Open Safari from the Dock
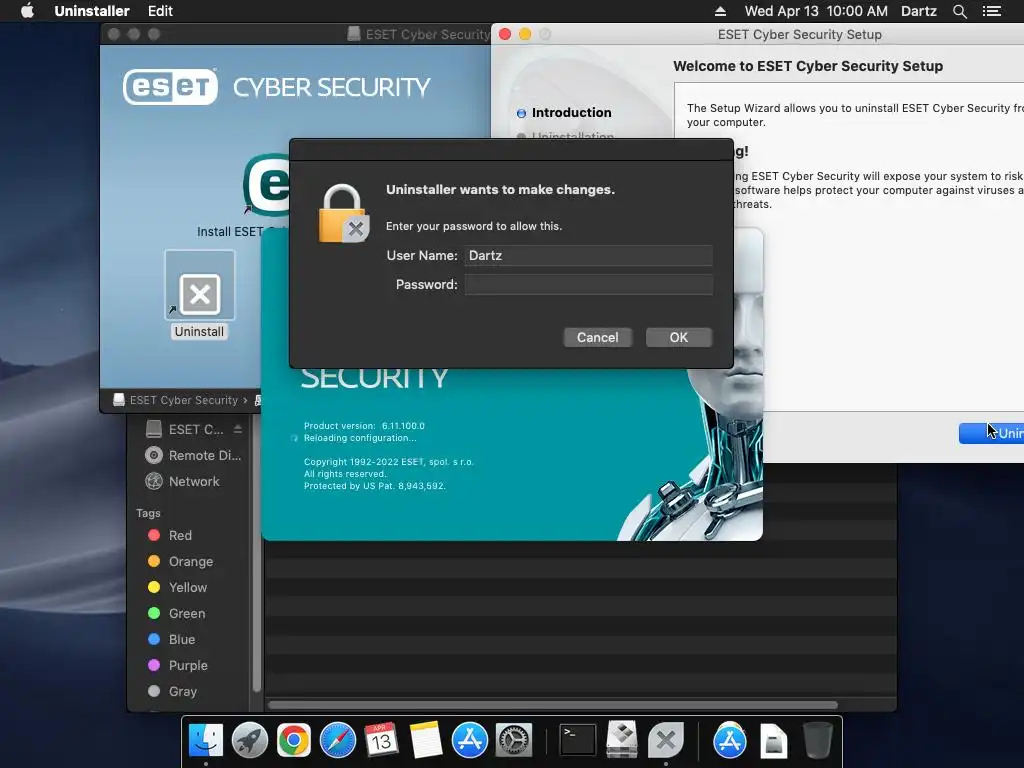Image resolution: width=1024 pixels, height=768 pixels. (x=338, y=741)
